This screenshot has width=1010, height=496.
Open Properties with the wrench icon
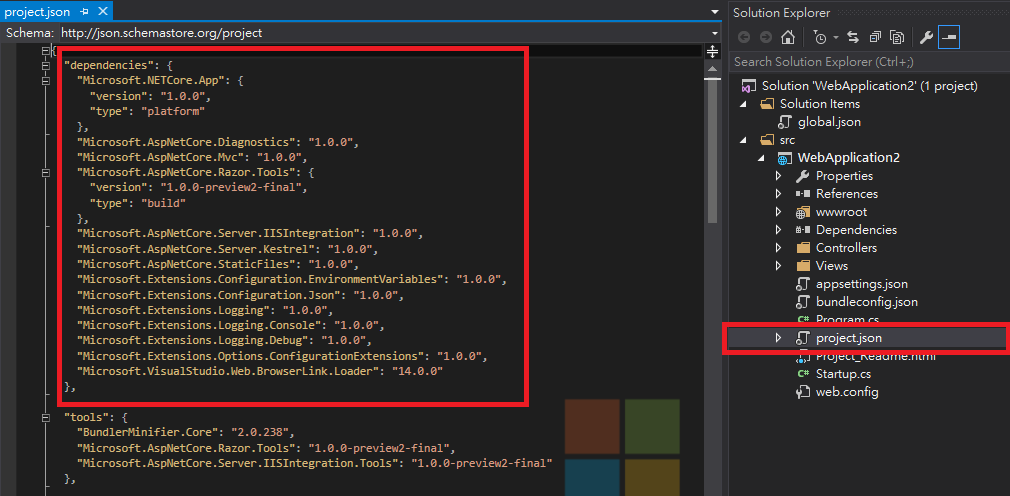pyautogui.click(x=926, y=37)
